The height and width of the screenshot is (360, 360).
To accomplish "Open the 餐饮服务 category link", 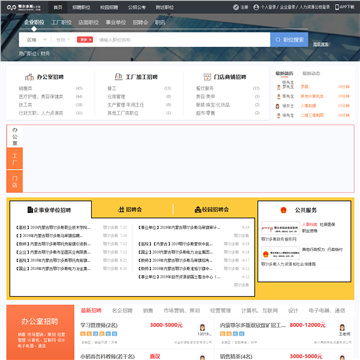I will [205, 88].
